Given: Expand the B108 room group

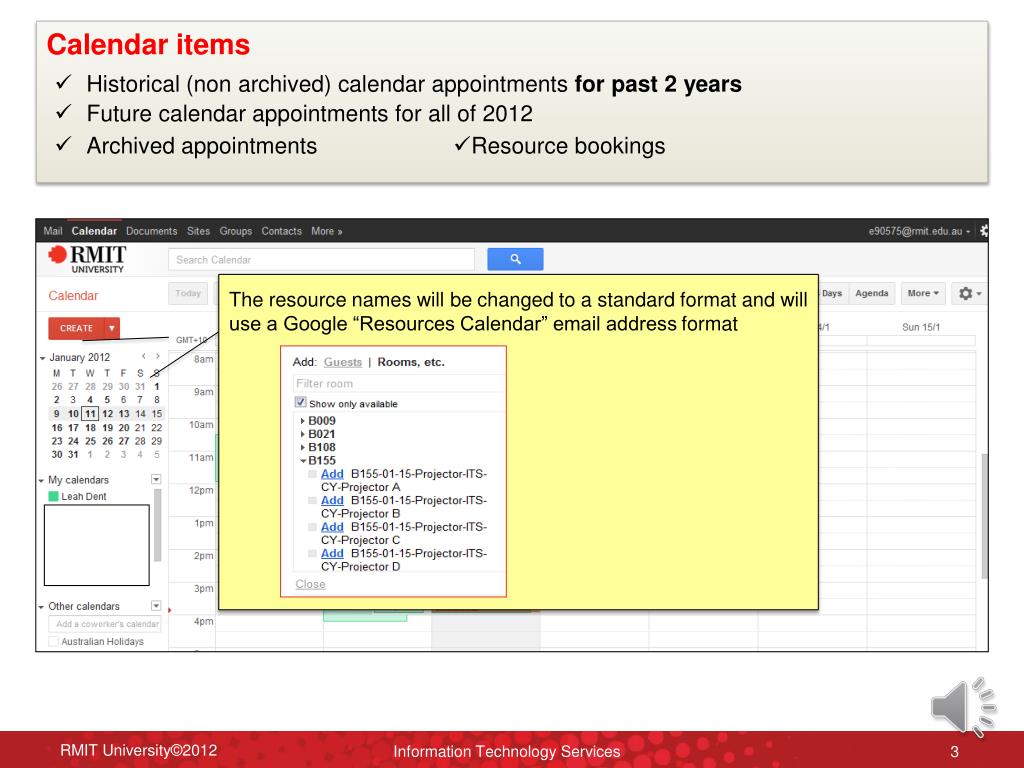Looking at the screenshot, I should pyautogui.click(x=302, y=447).
